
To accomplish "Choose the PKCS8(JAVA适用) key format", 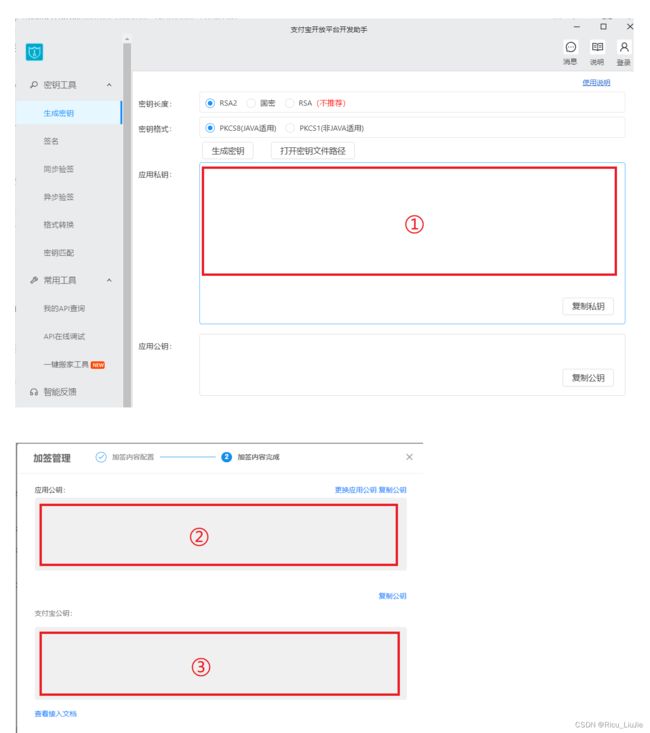I will (x=210, y=128).
